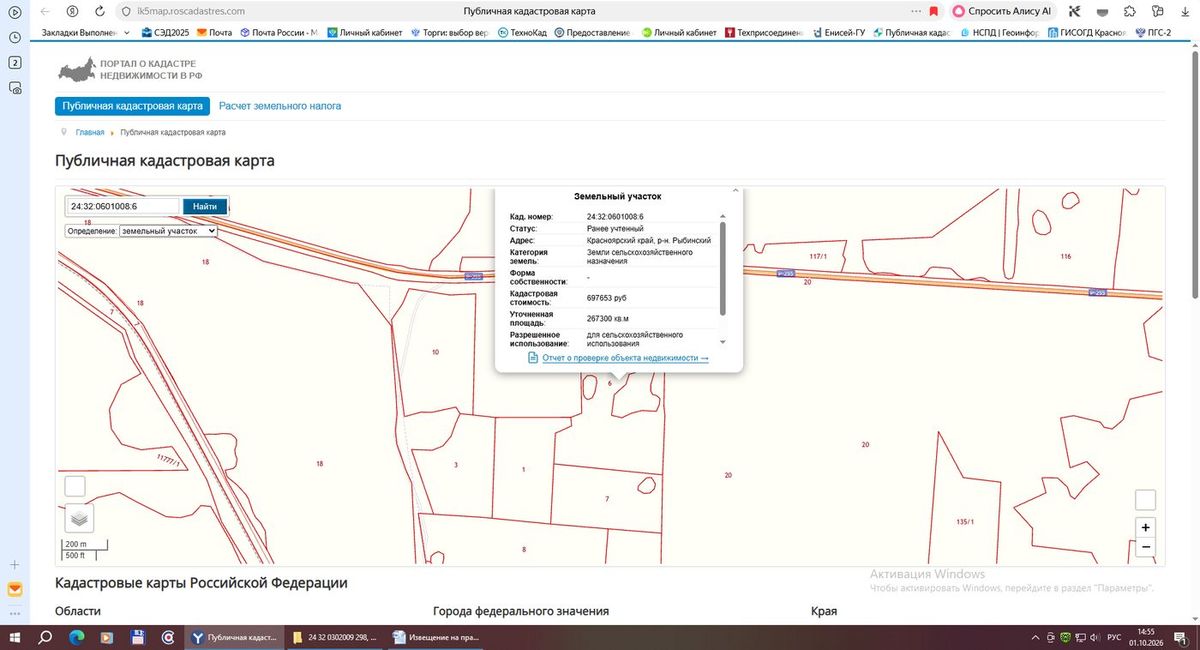Viewport: 1200px width, 650px height.
Task: Open the sidebar history clock icon
Action: click(x=15, y=37)
